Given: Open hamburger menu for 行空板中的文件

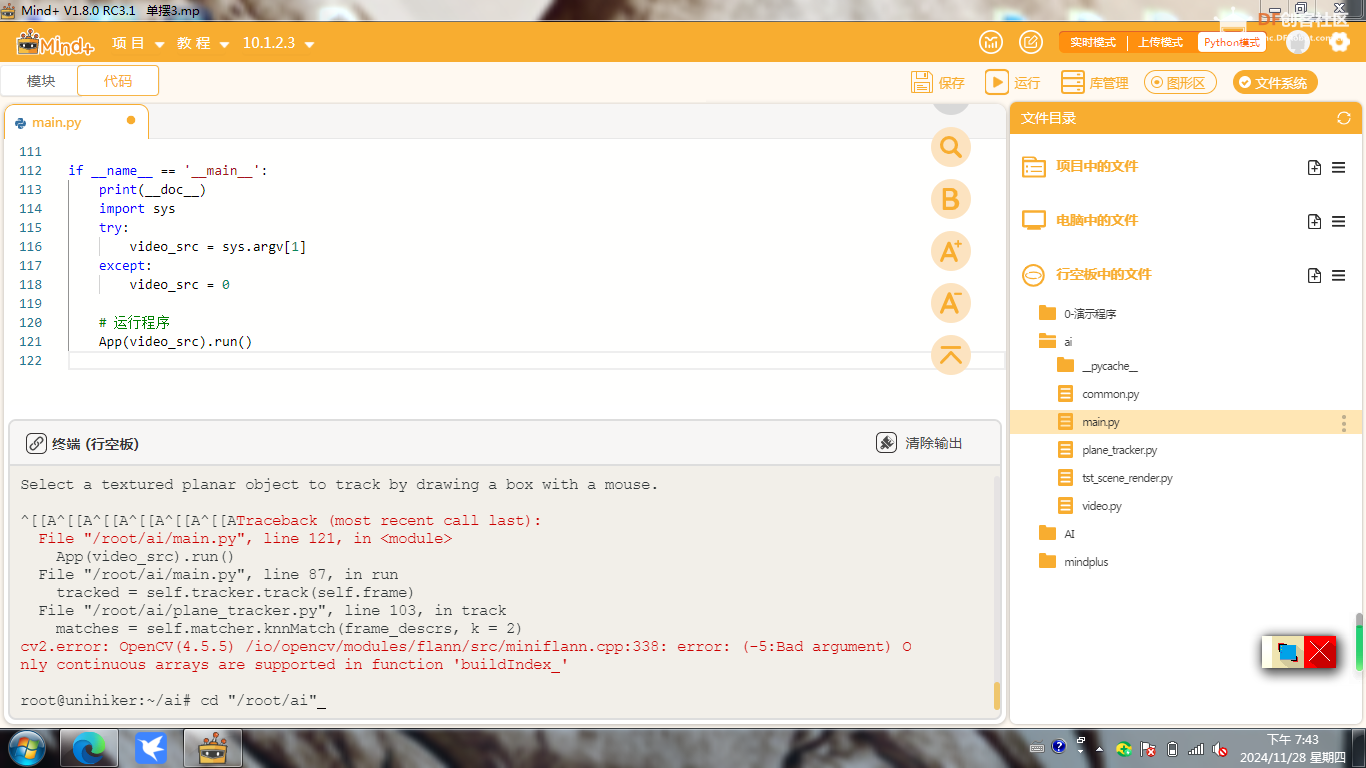Looking at the screenshot, I should point(1338,275).
